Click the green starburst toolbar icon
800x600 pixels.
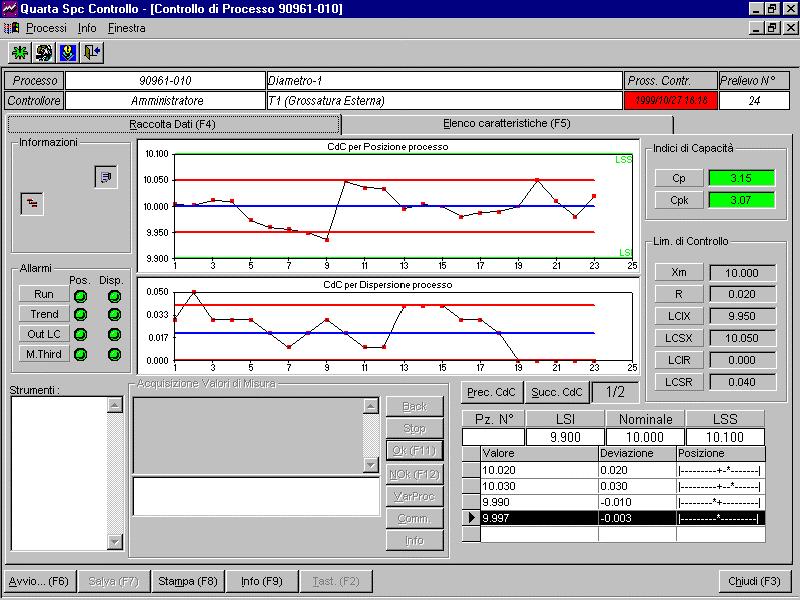[x=20, y=52]
